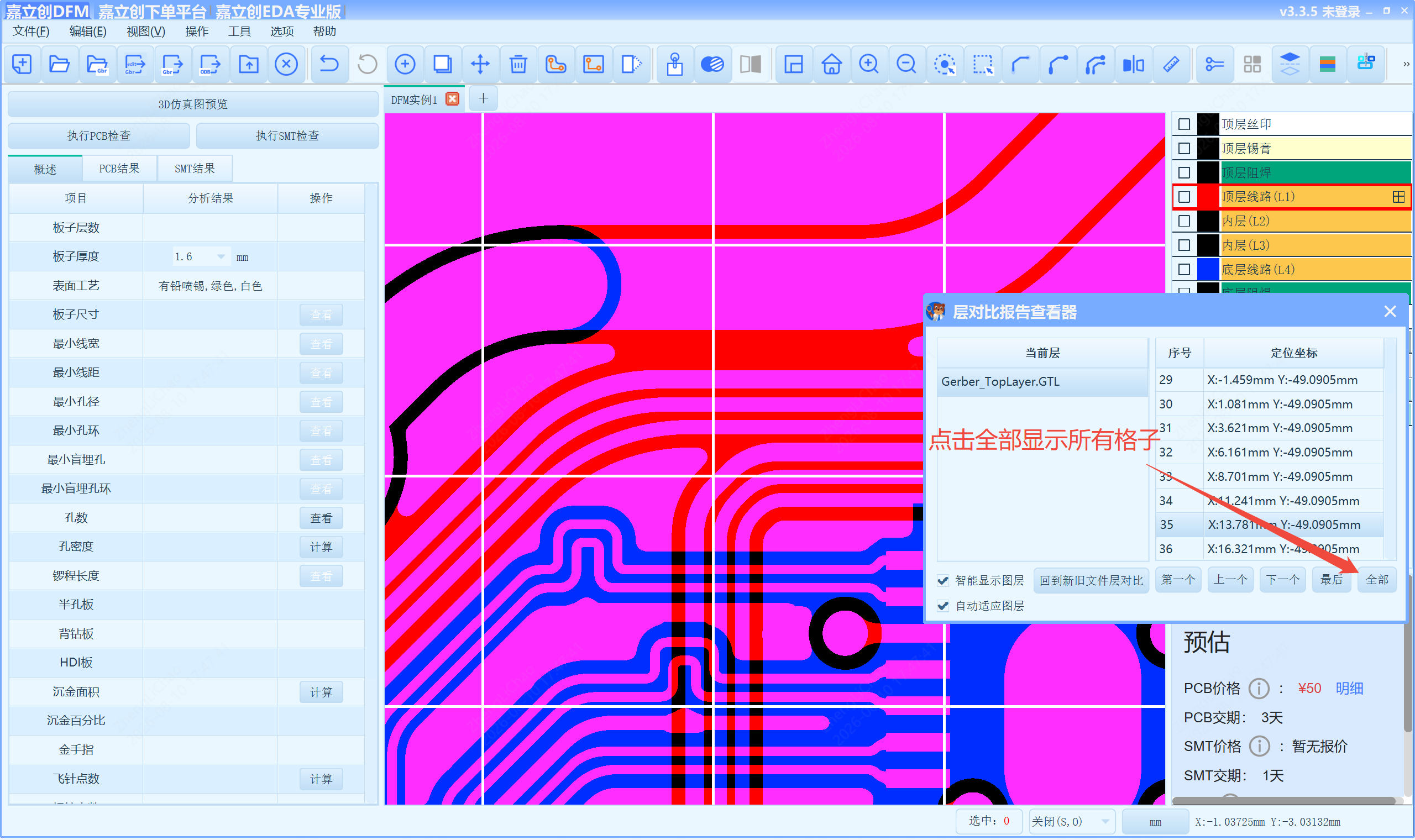Click the undo arrow icon

(329, 64)
